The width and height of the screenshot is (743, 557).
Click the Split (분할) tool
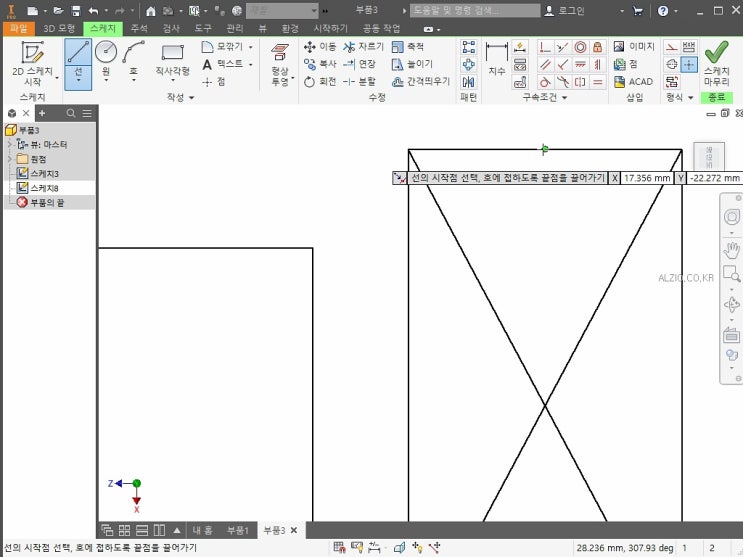coord(359,82)
